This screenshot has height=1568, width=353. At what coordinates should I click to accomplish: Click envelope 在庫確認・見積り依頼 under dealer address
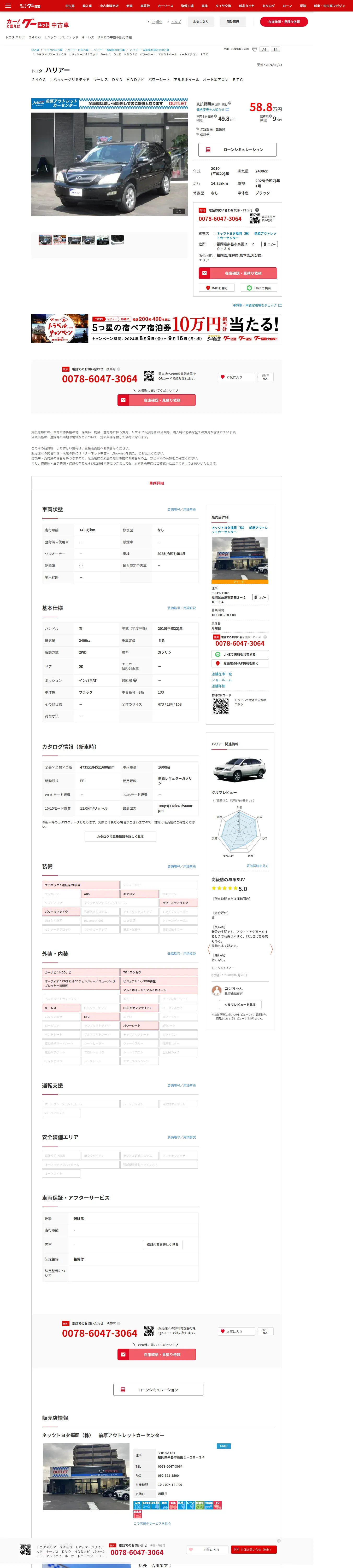(237, 273)
